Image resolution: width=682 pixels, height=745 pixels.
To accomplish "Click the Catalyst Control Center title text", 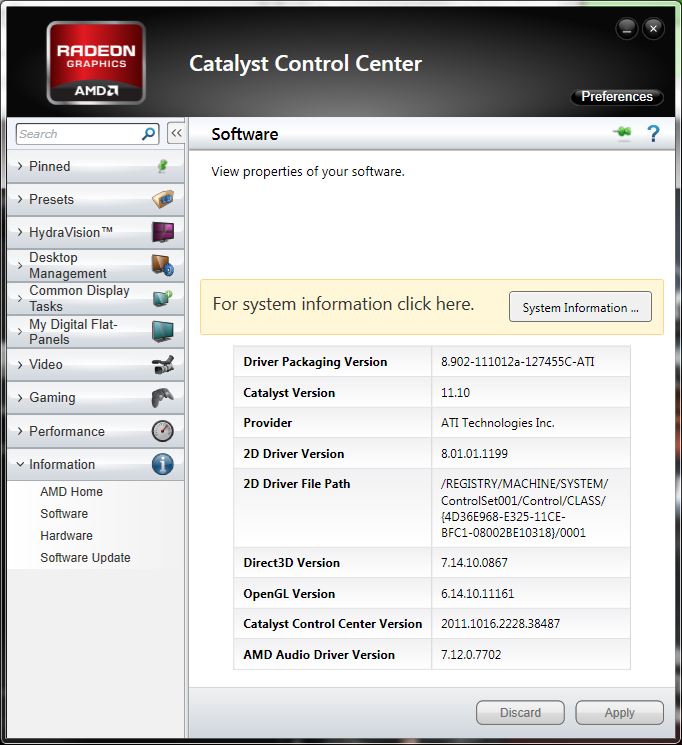I will [x=306, y=64].
